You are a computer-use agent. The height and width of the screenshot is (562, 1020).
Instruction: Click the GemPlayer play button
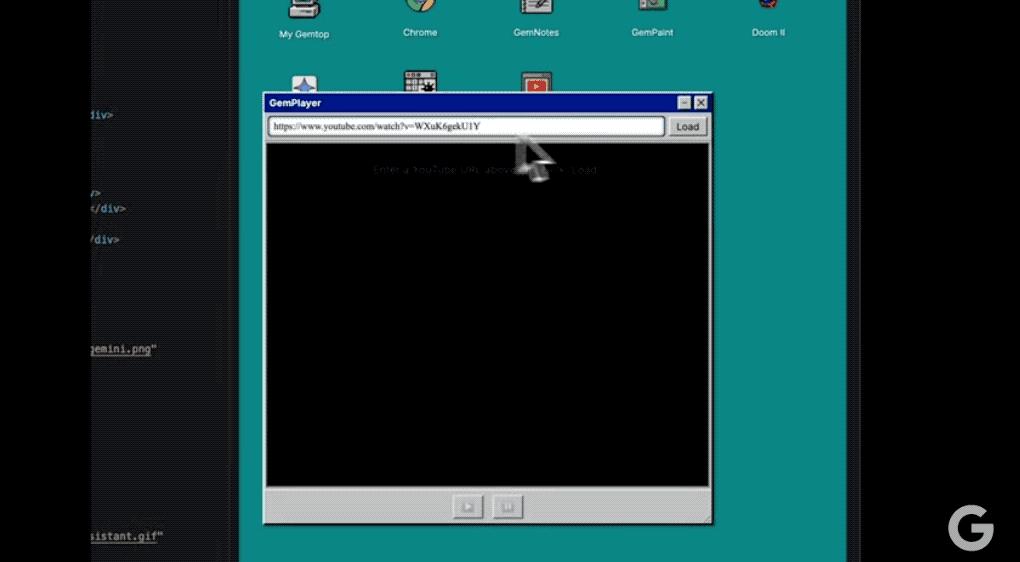pos(468,507)
